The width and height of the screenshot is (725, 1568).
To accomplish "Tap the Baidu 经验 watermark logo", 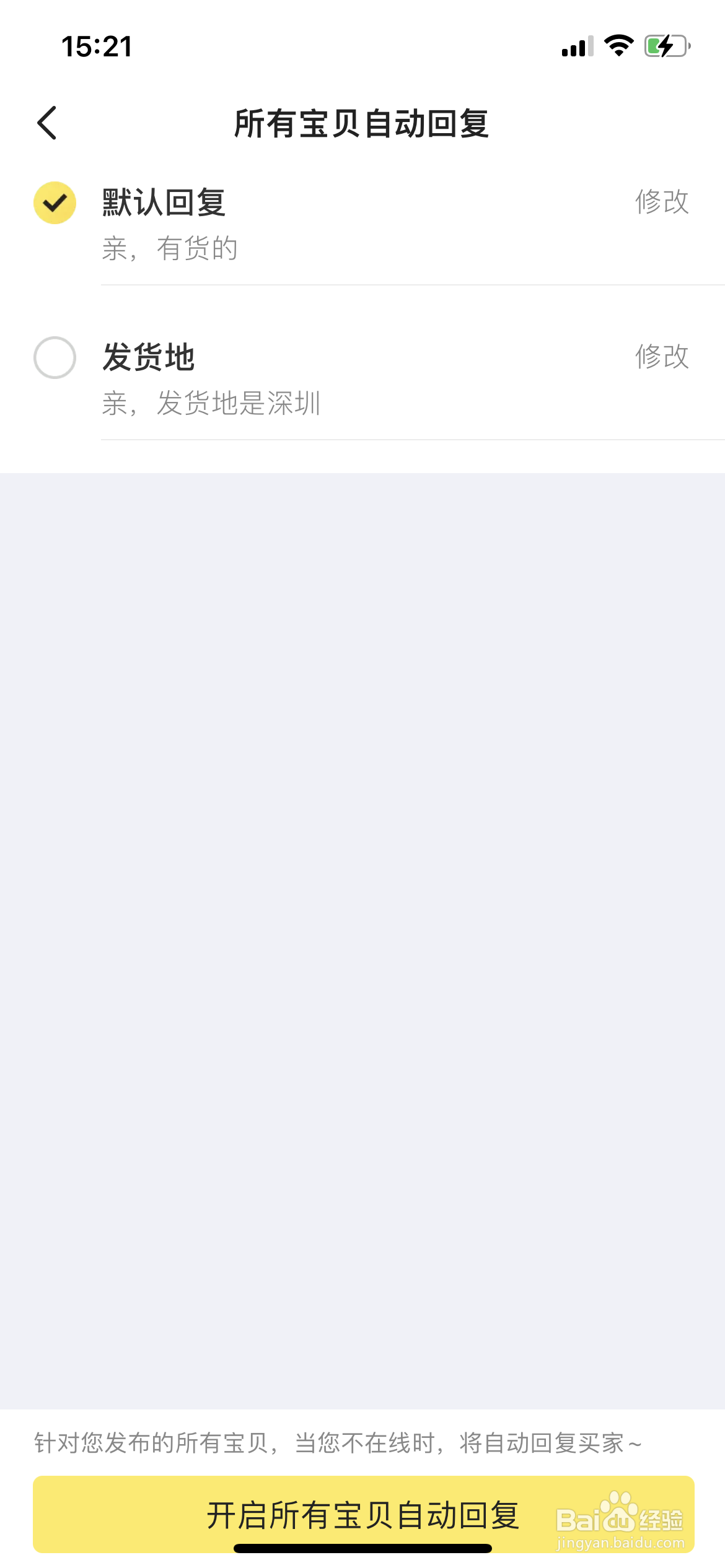I will pos(619,1514).
